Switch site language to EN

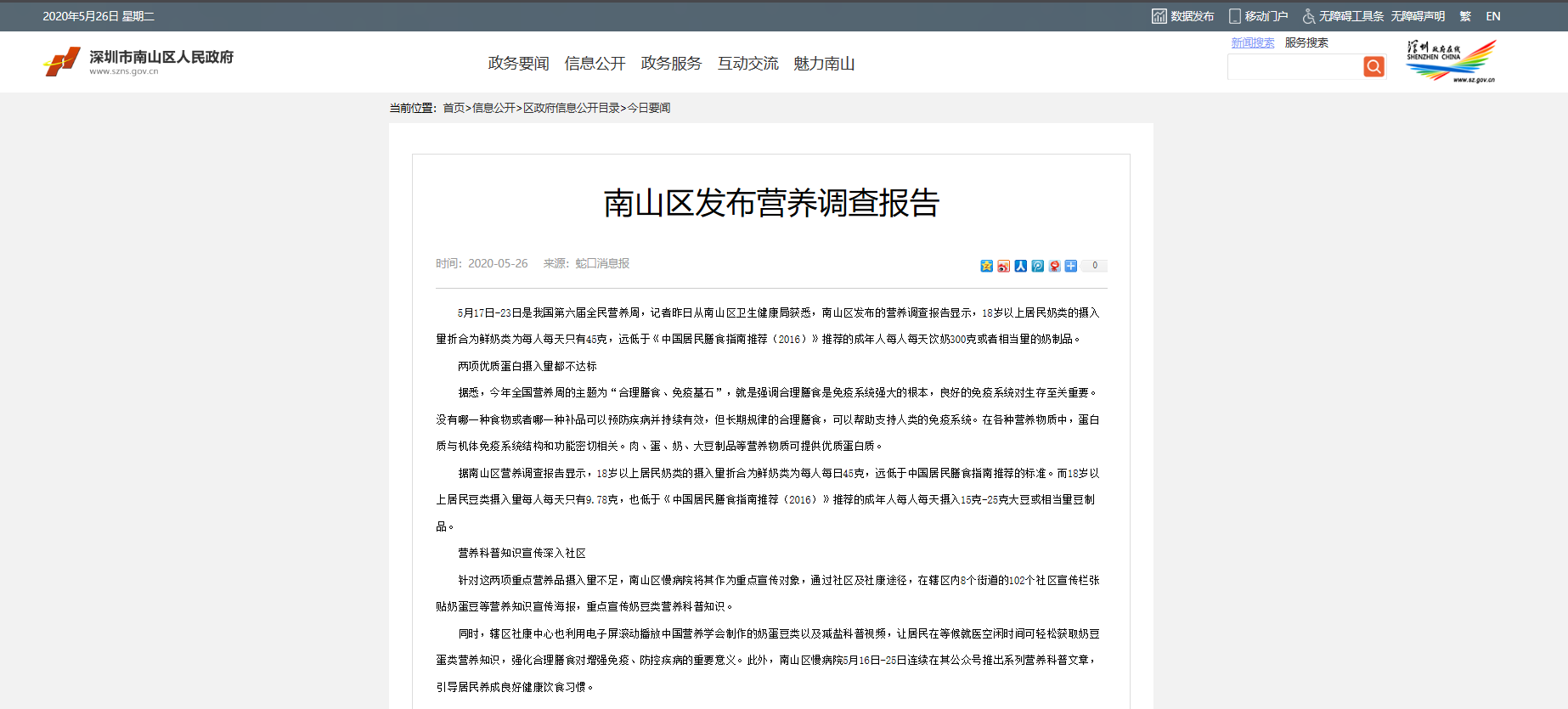click(x=1493, y=16)
